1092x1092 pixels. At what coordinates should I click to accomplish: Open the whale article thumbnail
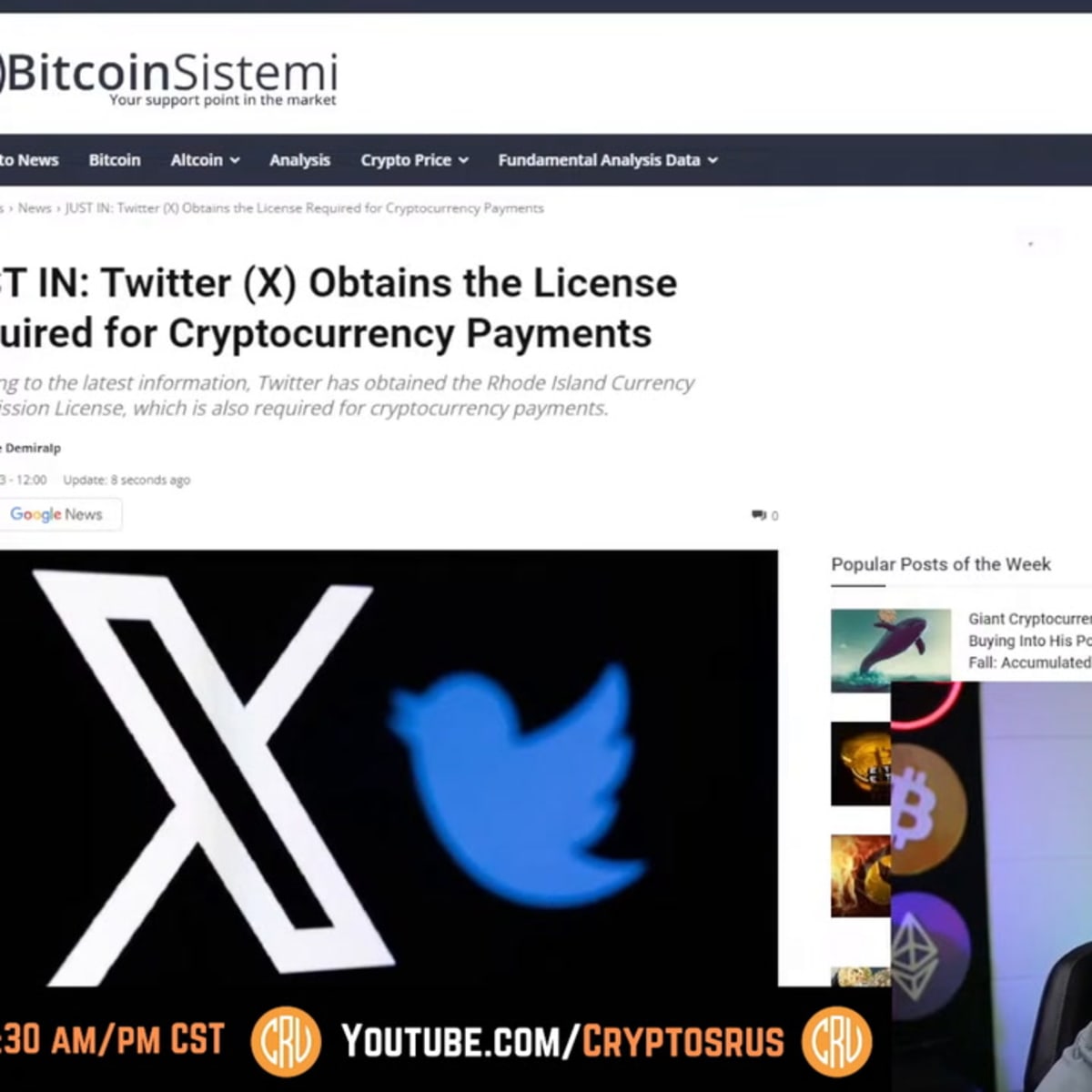click(890, 650)
